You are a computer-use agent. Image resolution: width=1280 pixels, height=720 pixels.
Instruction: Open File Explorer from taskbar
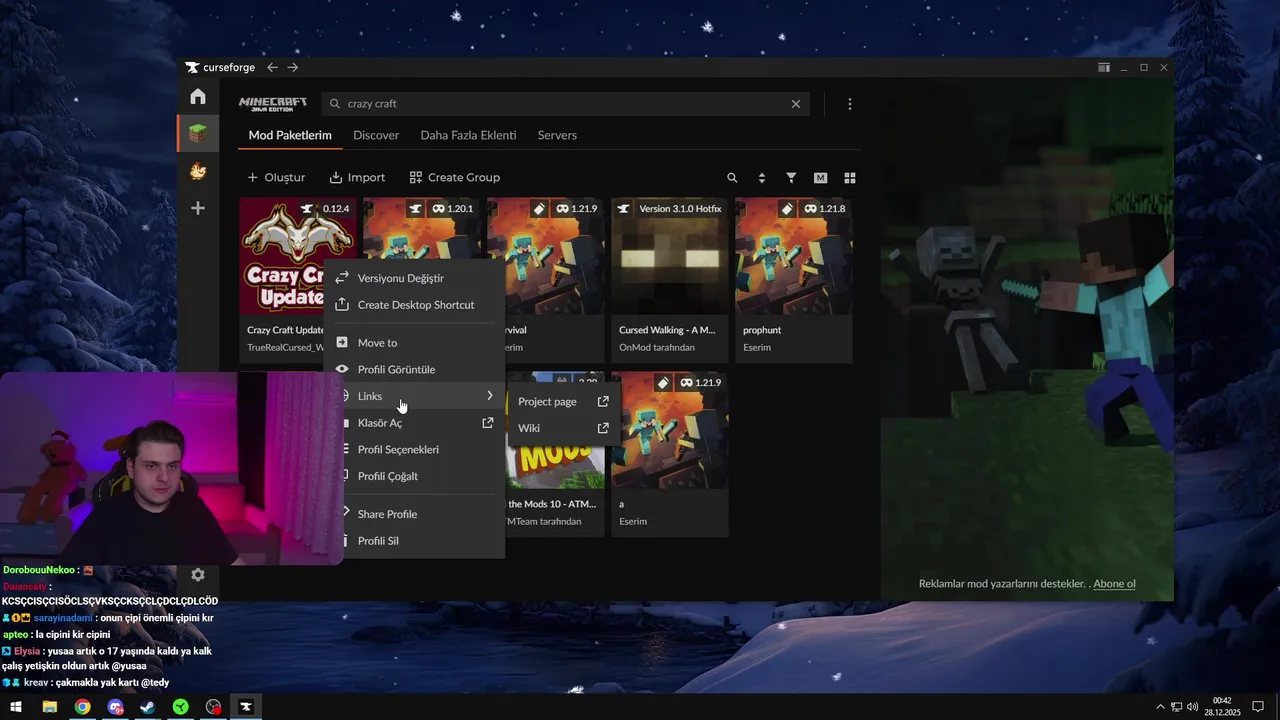coord(49,707)
